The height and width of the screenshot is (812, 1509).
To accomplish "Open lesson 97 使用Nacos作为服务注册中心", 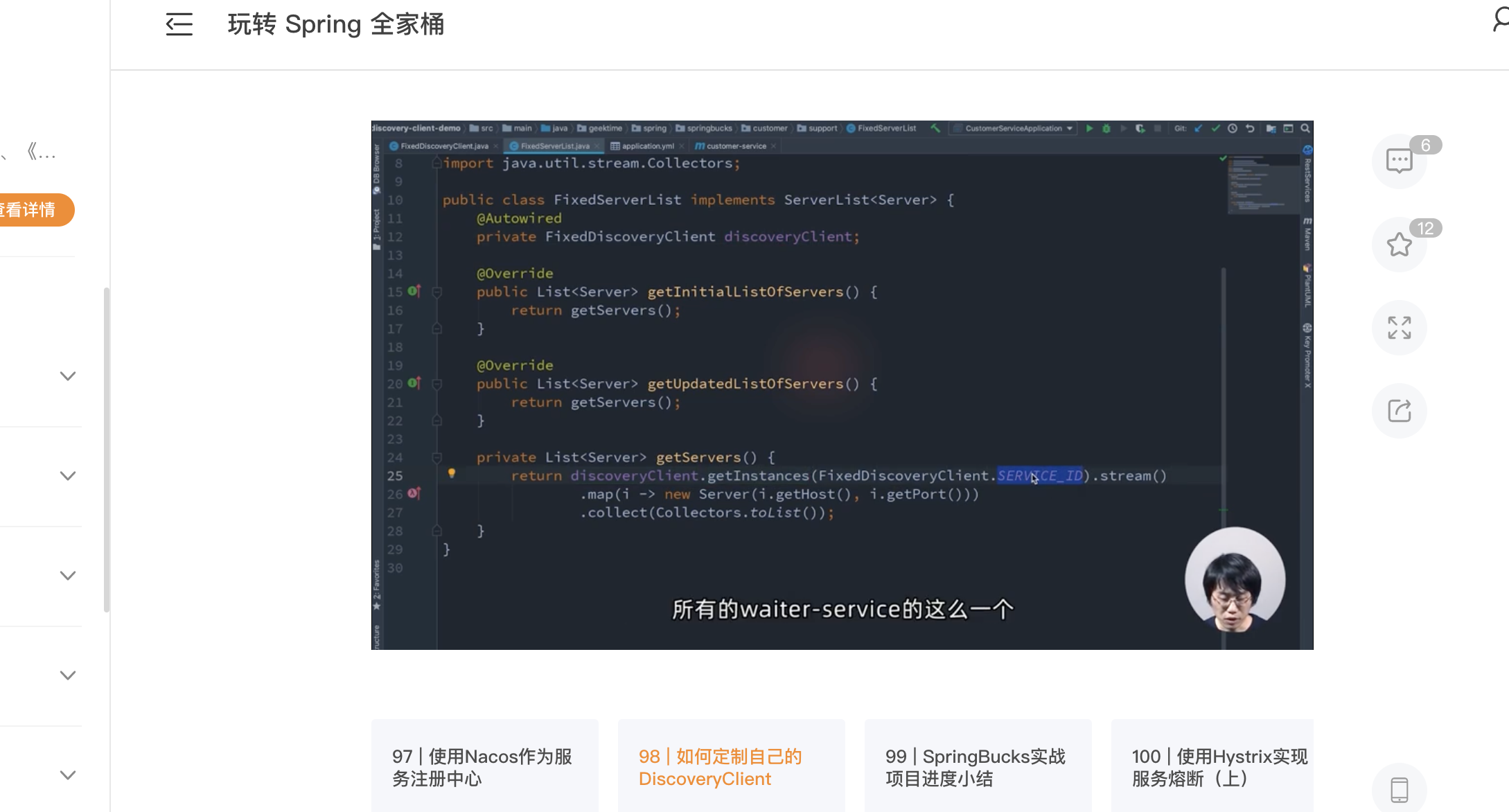I will pyautogui.click(x=484, y=766).
